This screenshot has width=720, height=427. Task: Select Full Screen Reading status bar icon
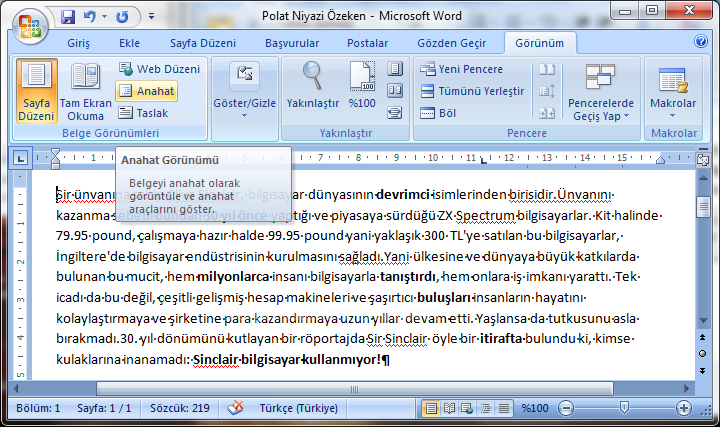[x=450, y=408]
